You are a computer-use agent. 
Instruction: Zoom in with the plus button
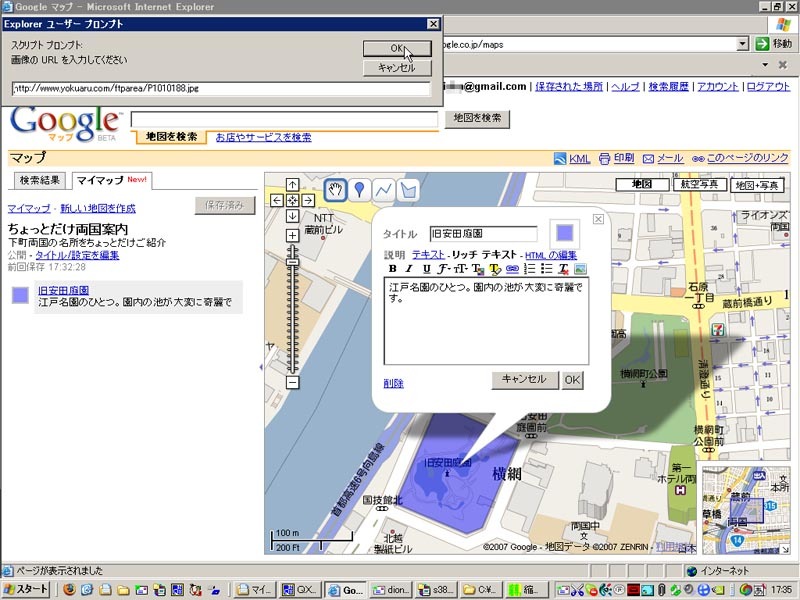(292, 235)
